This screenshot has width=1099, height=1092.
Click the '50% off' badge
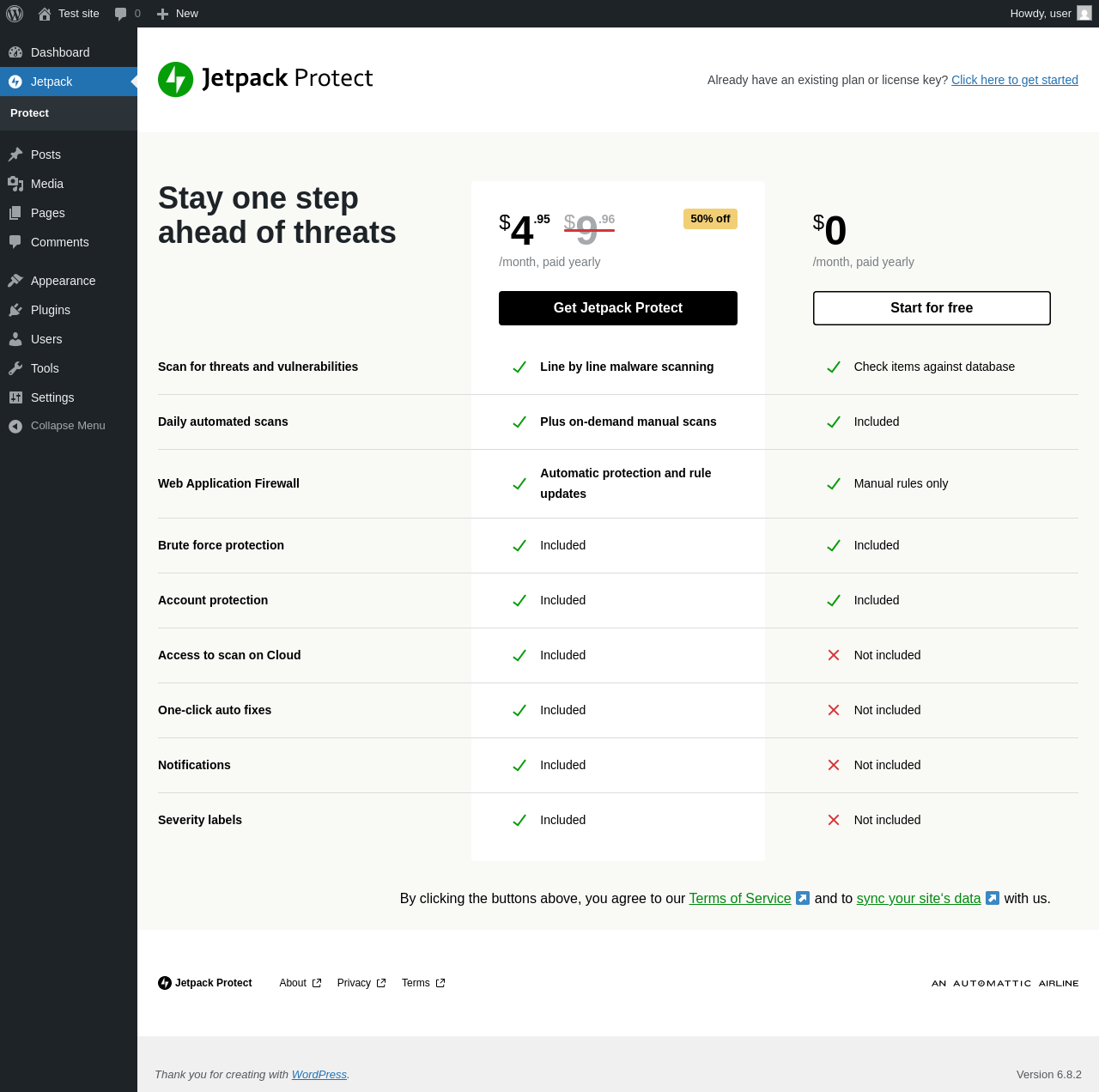coord(710,219)
